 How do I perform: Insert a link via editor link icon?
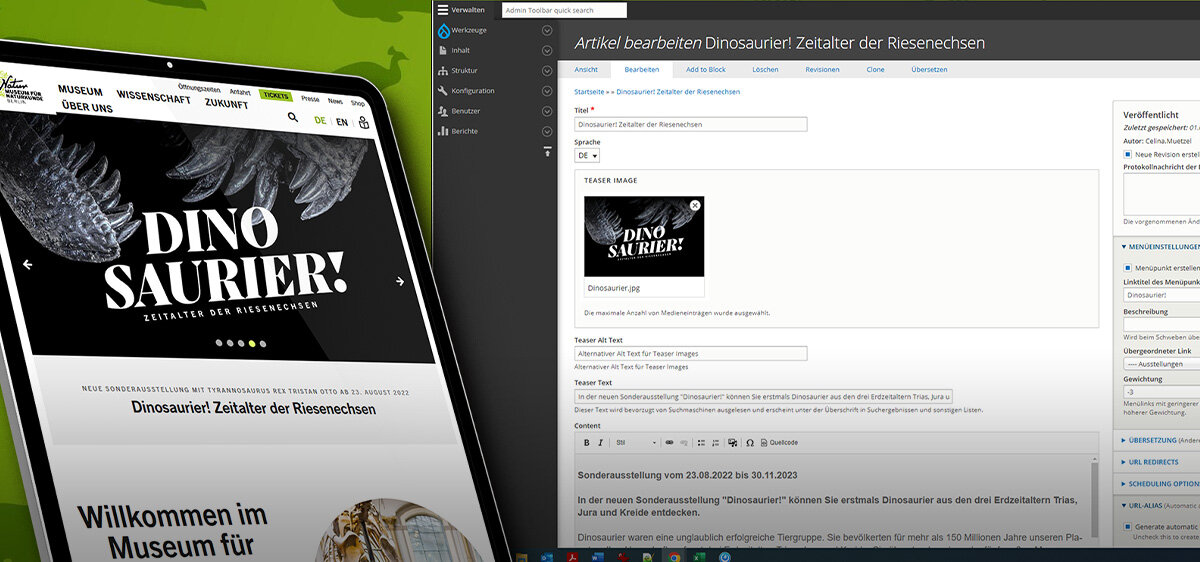pos(670,442)
